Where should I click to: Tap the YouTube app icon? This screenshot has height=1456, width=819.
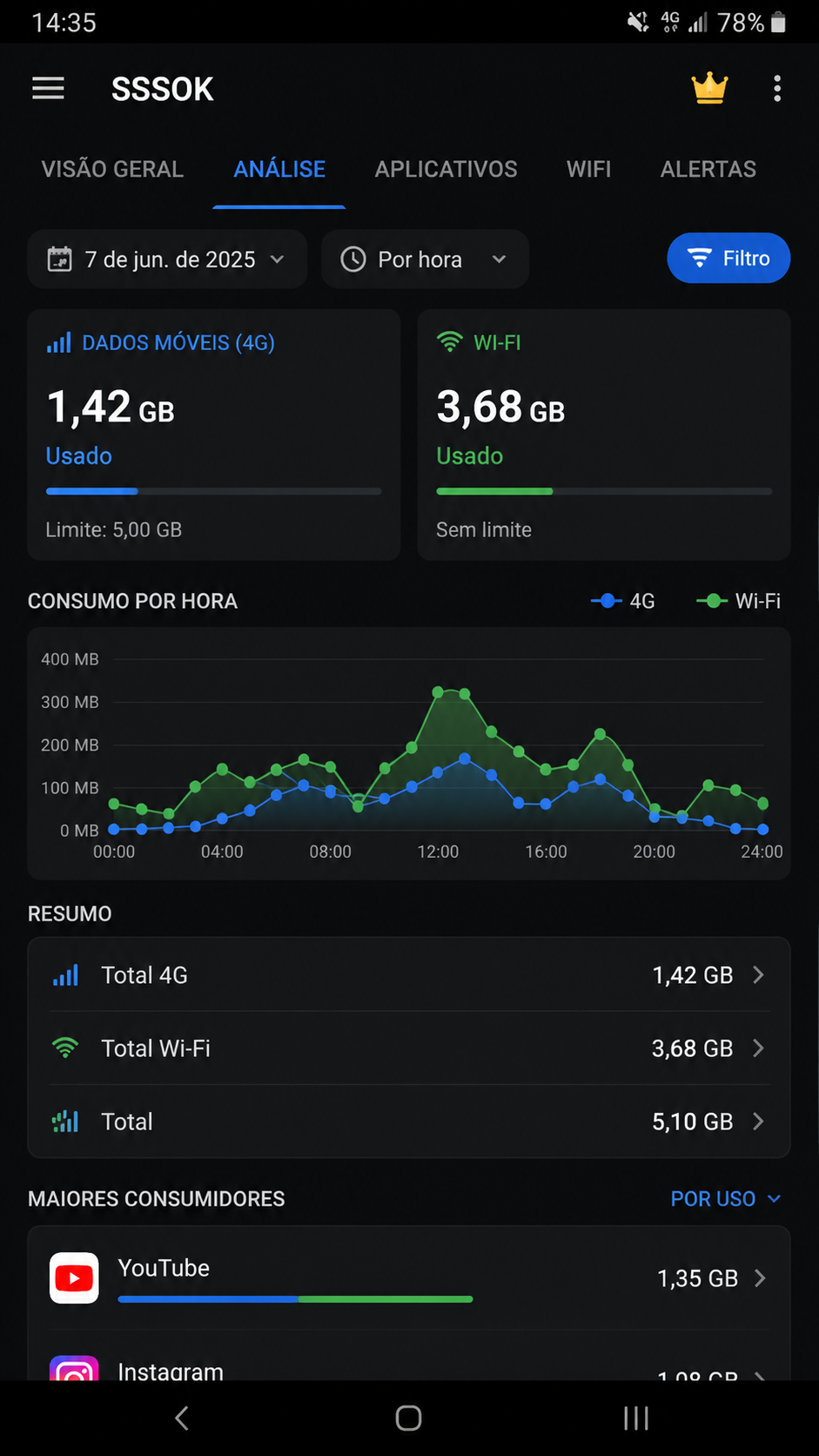click(74, 1277)
